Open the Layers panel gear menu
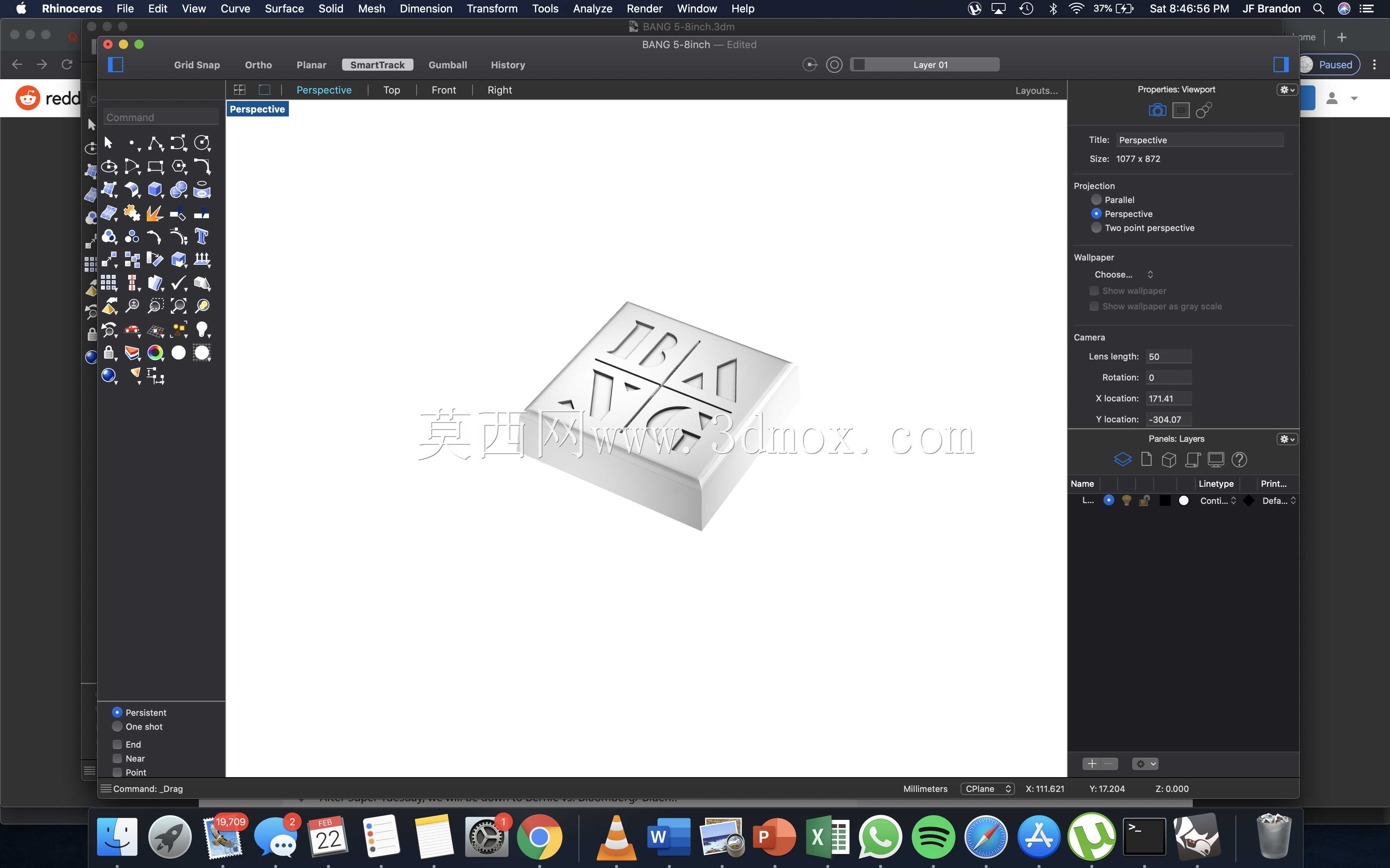Image resolution: width=1390 pixels, height=868 pixels. click(1287, 439)
